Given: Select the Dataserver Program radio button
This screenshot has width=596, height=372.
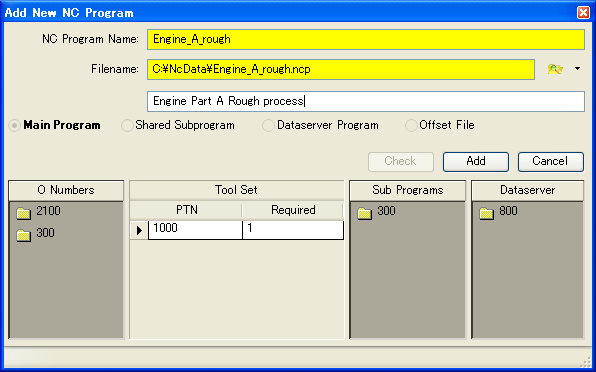Looking at the screenshot, I should tap(268, 125).
